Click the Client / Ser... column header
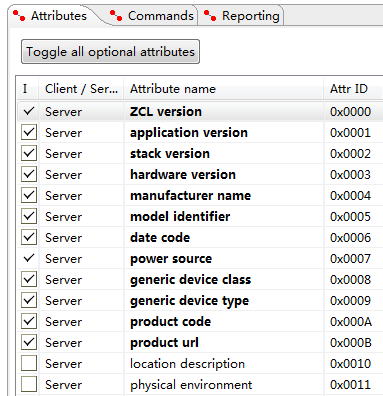This screenshot has height=396, width=383. tap(81, 89)
